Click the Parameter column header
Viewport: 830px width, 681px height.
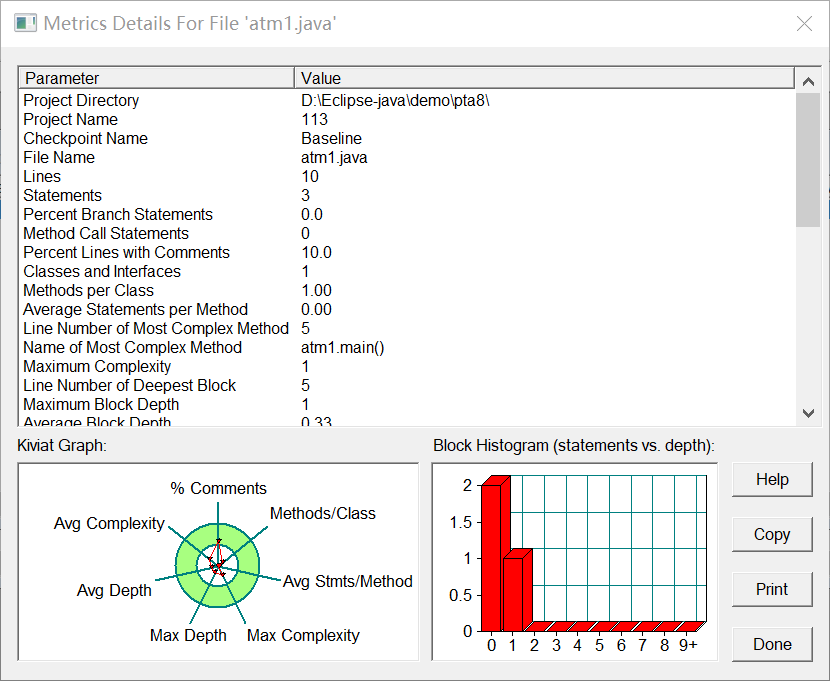[x=157, y=78]
